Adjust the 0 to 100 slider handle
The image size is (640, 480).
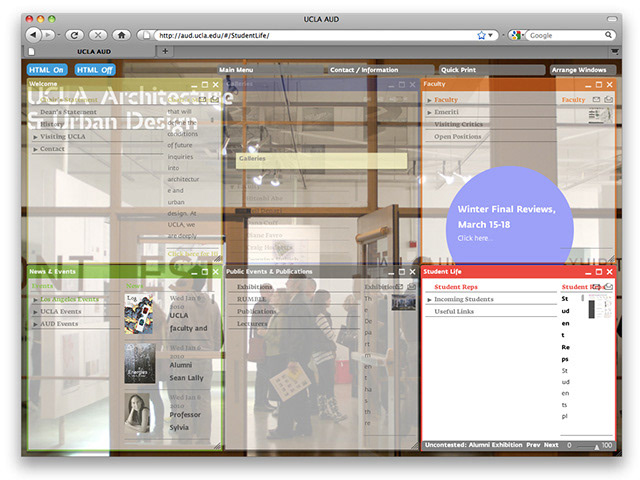[597, 447]
